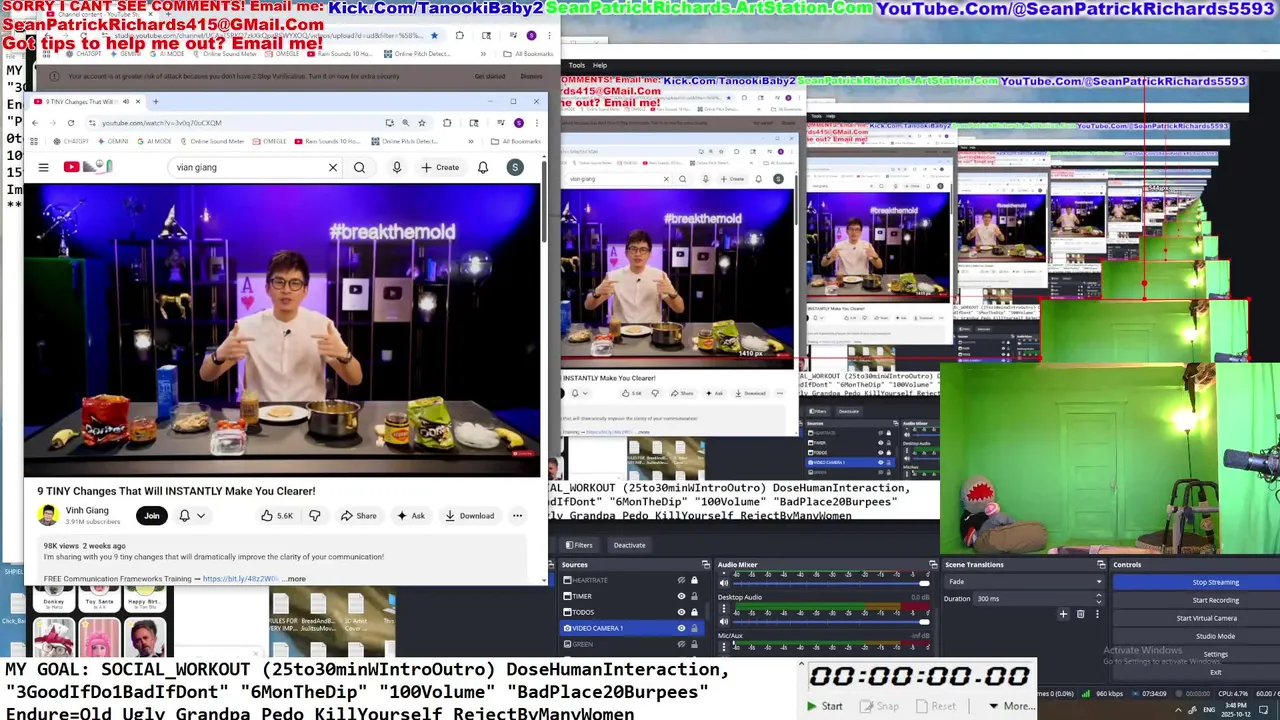Toggle visibility of GREEN source

tap(681, 644)
